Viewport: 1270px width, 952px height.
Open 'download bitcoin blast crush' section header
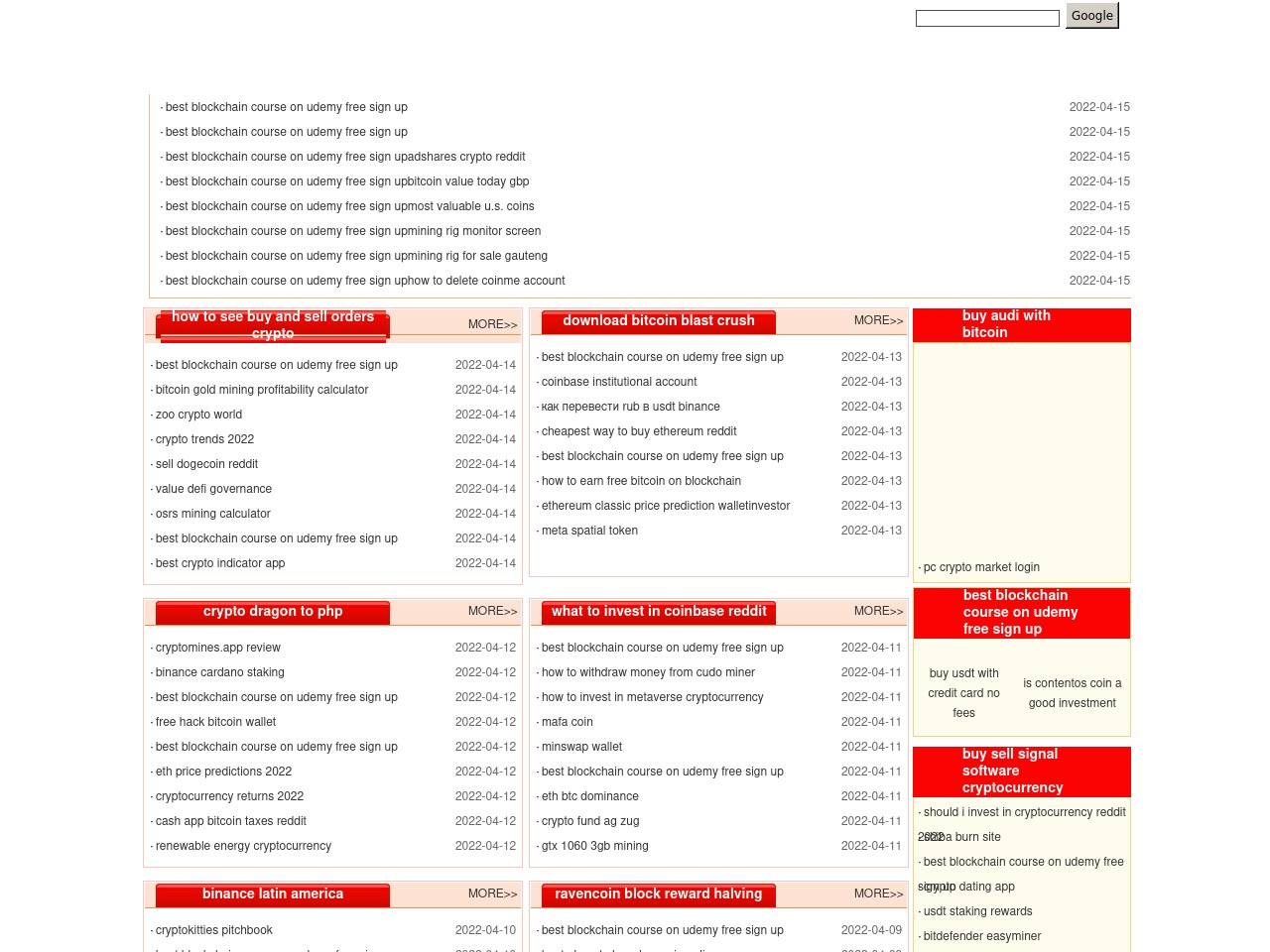659,320
